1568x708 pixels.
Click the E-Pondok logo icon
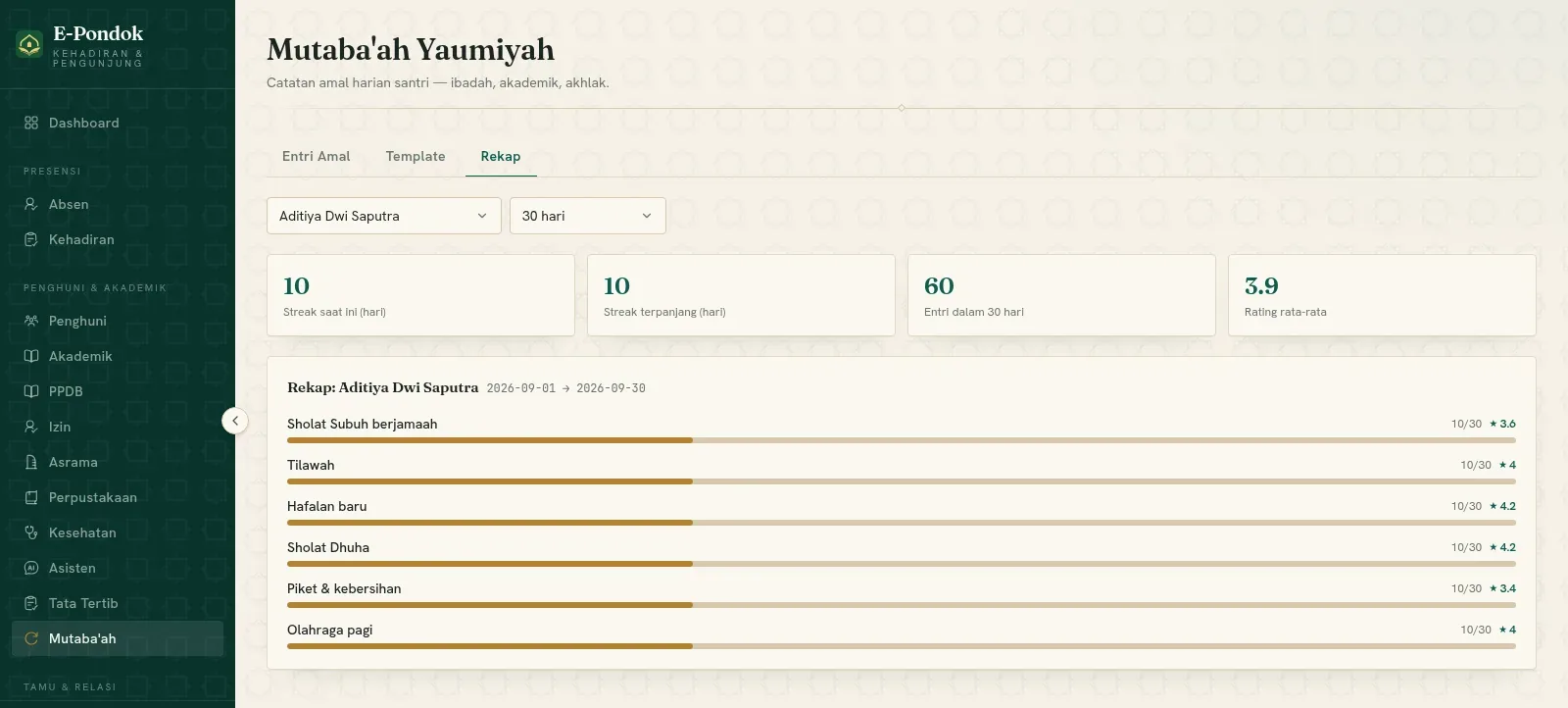[29, 44]
